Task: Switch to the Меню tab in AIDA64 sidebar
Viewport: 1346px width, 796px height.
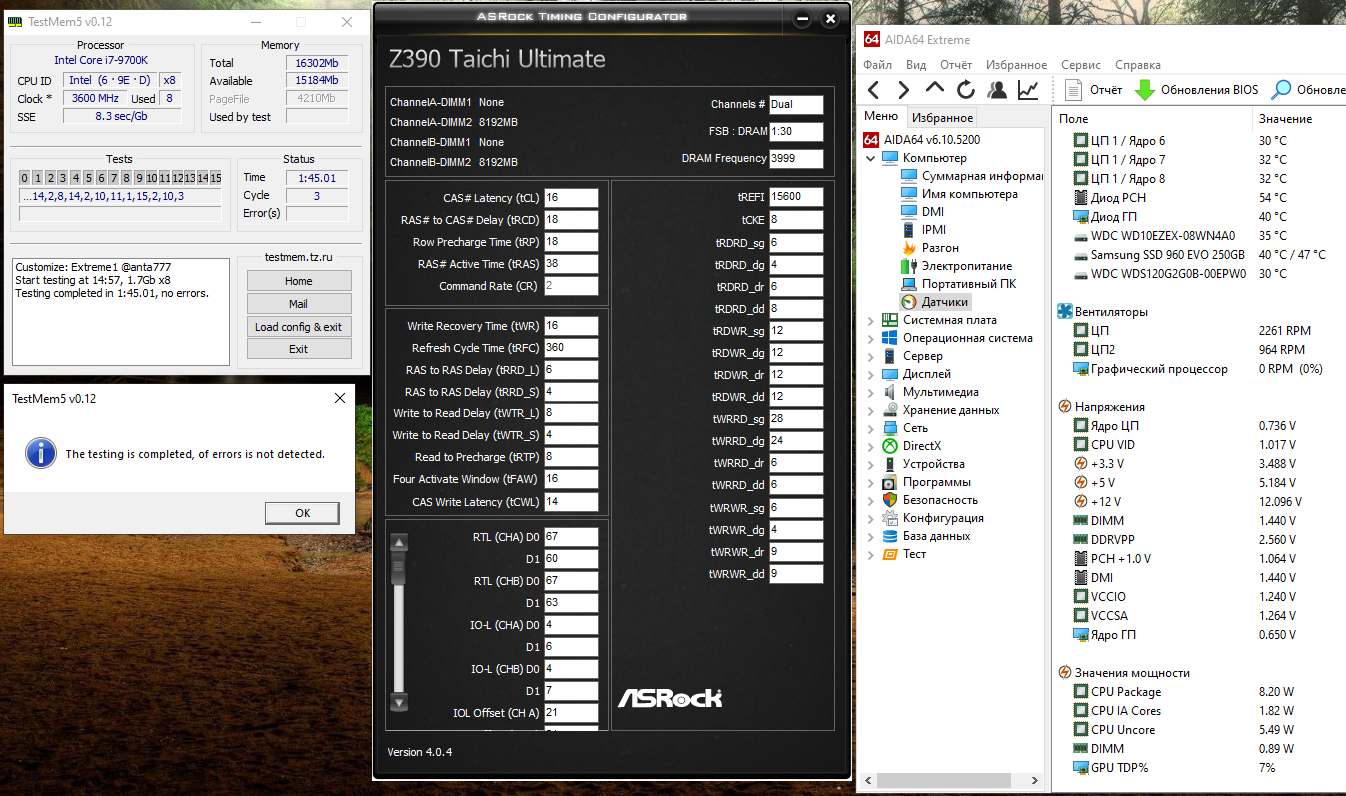Action: [881, 116]
